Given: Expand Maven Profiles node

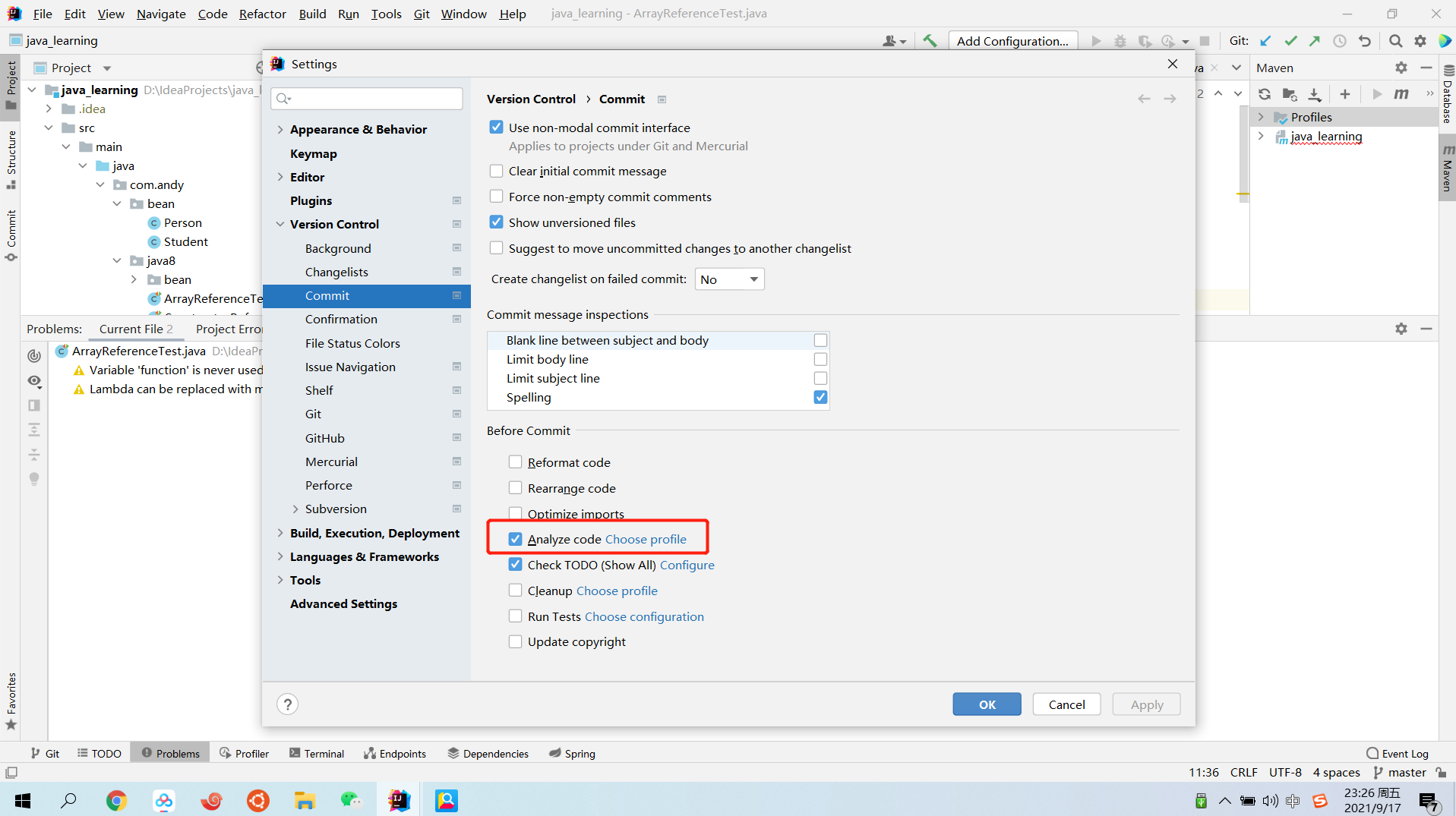Looking at the screenshot, I should click(1261, 117).
